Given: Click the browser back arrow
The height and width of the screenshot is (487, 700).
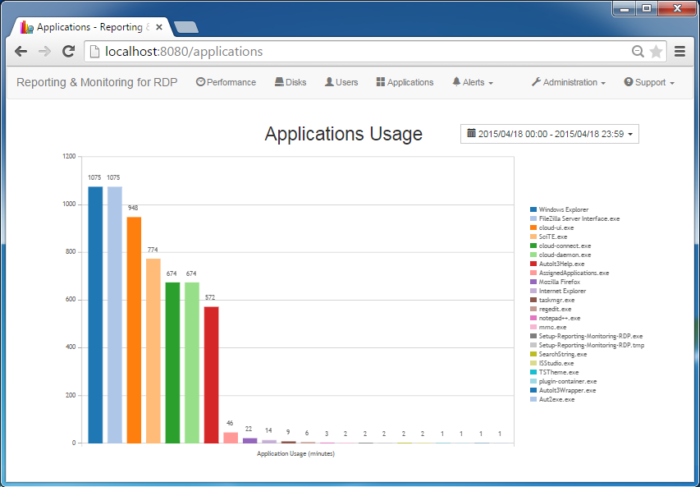Looking at the screenshot, I should click(21, 51).
